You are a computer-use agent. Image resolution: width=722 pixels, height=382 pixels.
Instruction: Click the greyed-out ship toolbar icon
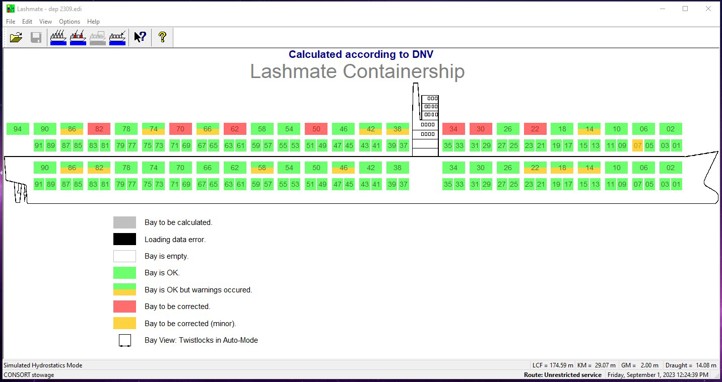[98, 37]
